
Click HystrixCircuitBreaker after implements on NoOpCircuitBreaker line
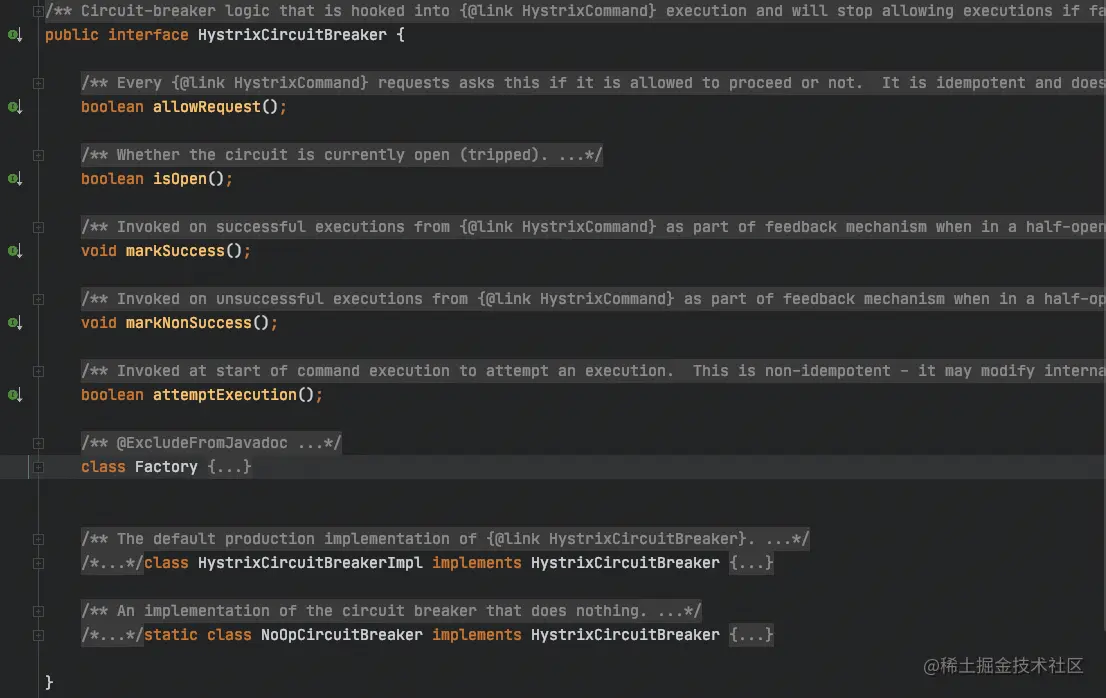click(x=625, y=635)
